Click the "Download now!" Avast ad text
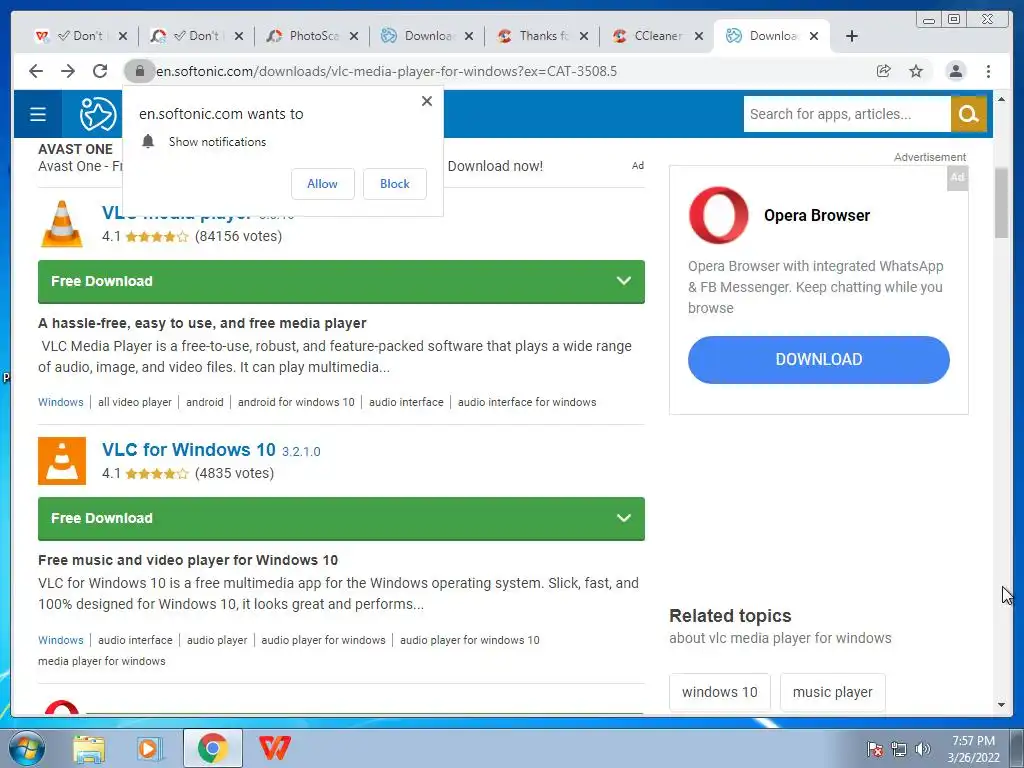The width and height of the screenshot is (1024, 768). [x=495, y=166]
